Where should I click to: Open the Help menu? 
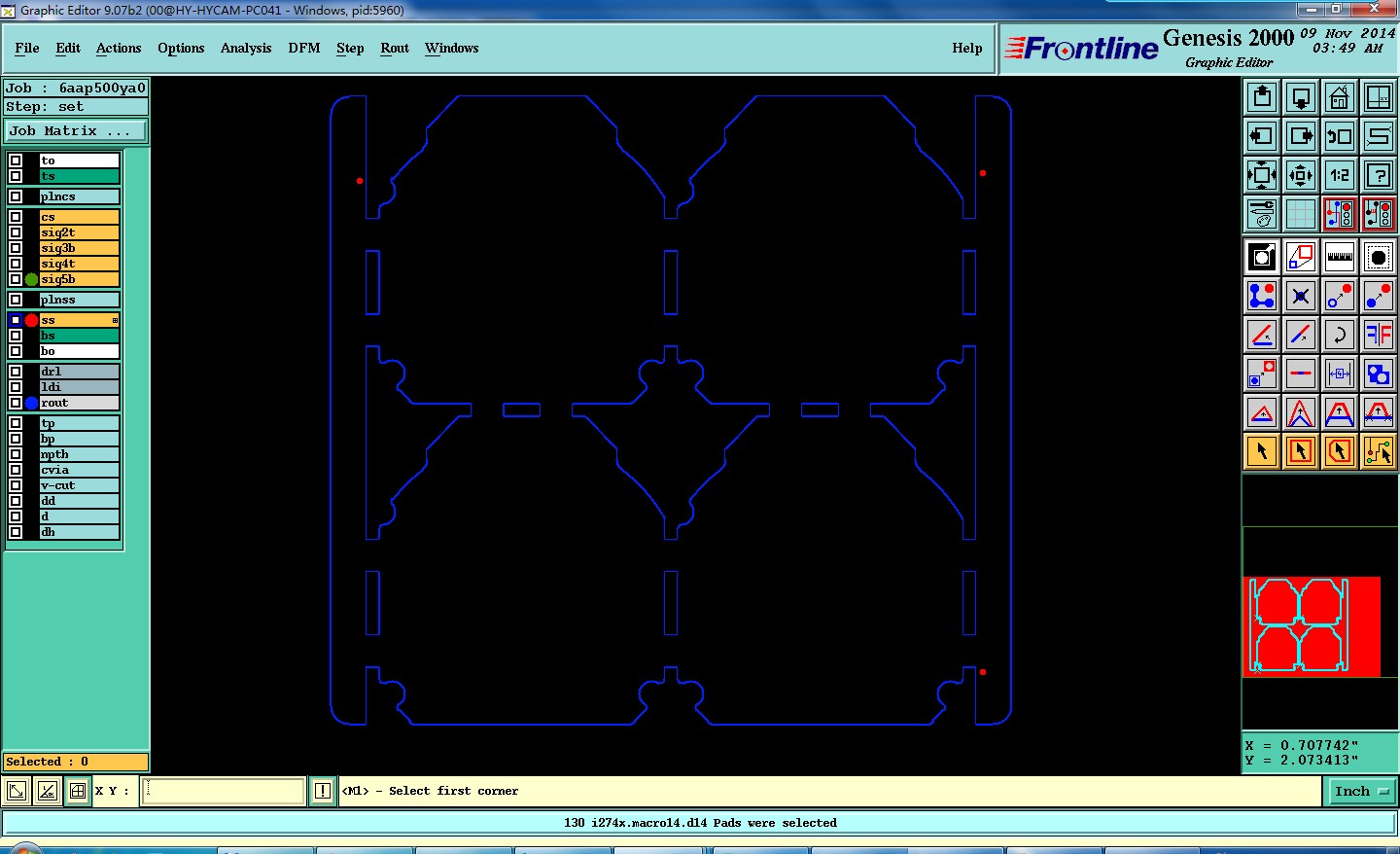(967, 48)
